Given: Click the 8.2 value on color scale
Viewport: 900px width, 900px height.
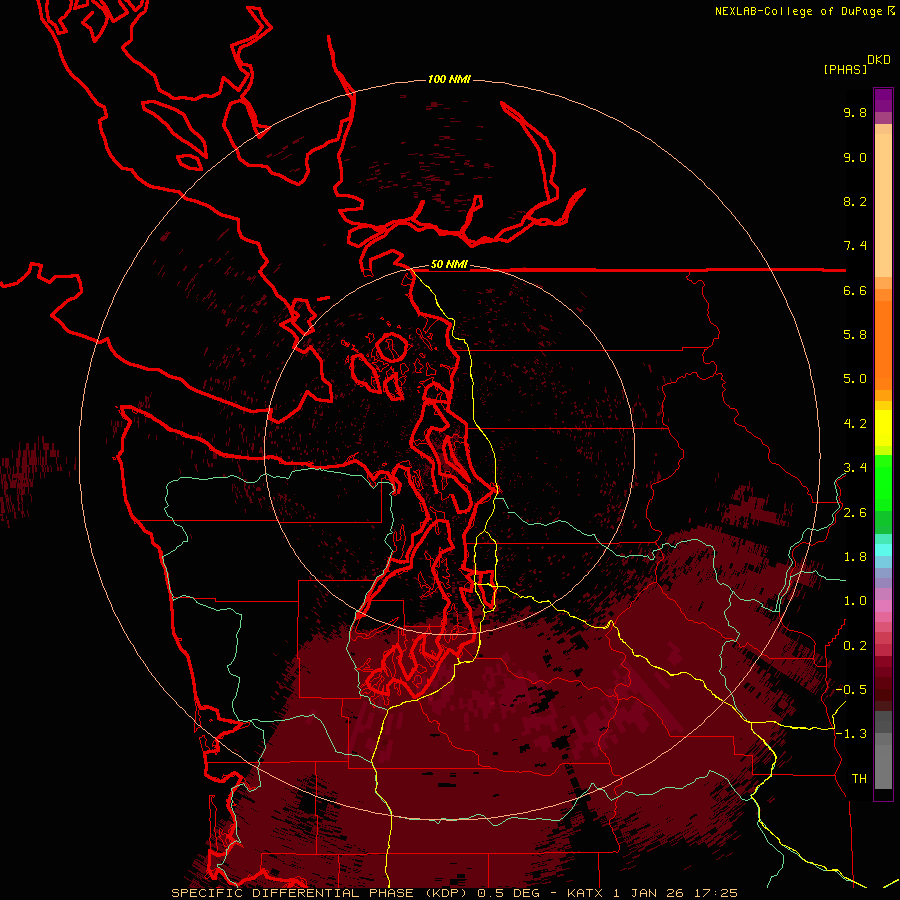Looking at the screenshot, I should (855, 201).
